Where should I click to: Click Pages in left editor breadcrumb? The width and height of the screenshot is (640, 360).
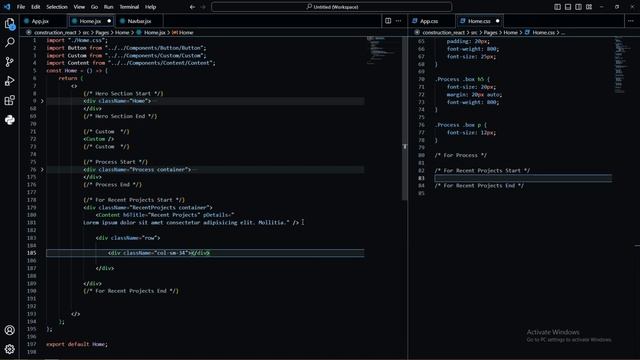tap(102, 32)
